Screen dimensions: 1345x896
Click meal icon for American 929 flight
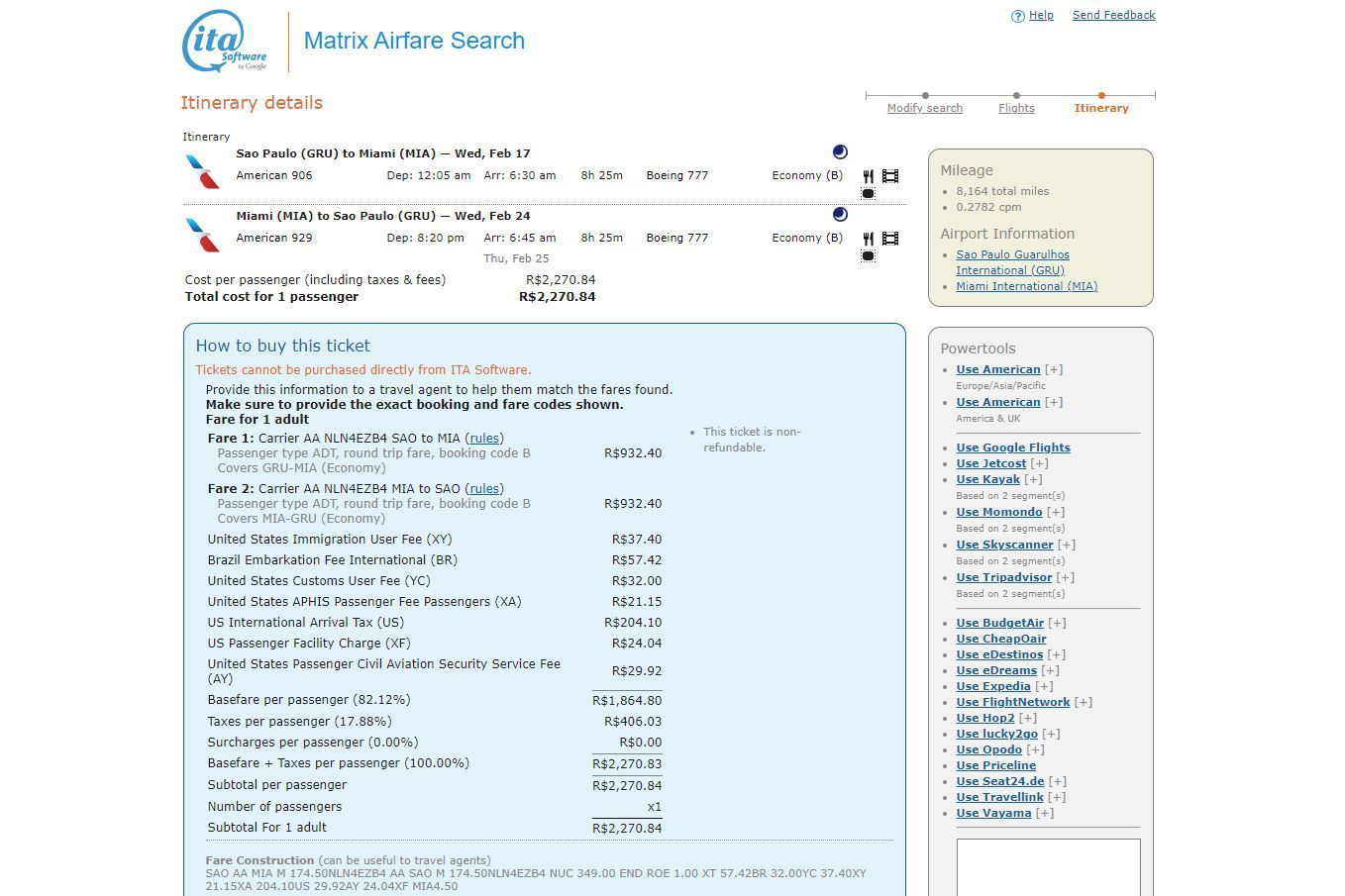[868, 239]
